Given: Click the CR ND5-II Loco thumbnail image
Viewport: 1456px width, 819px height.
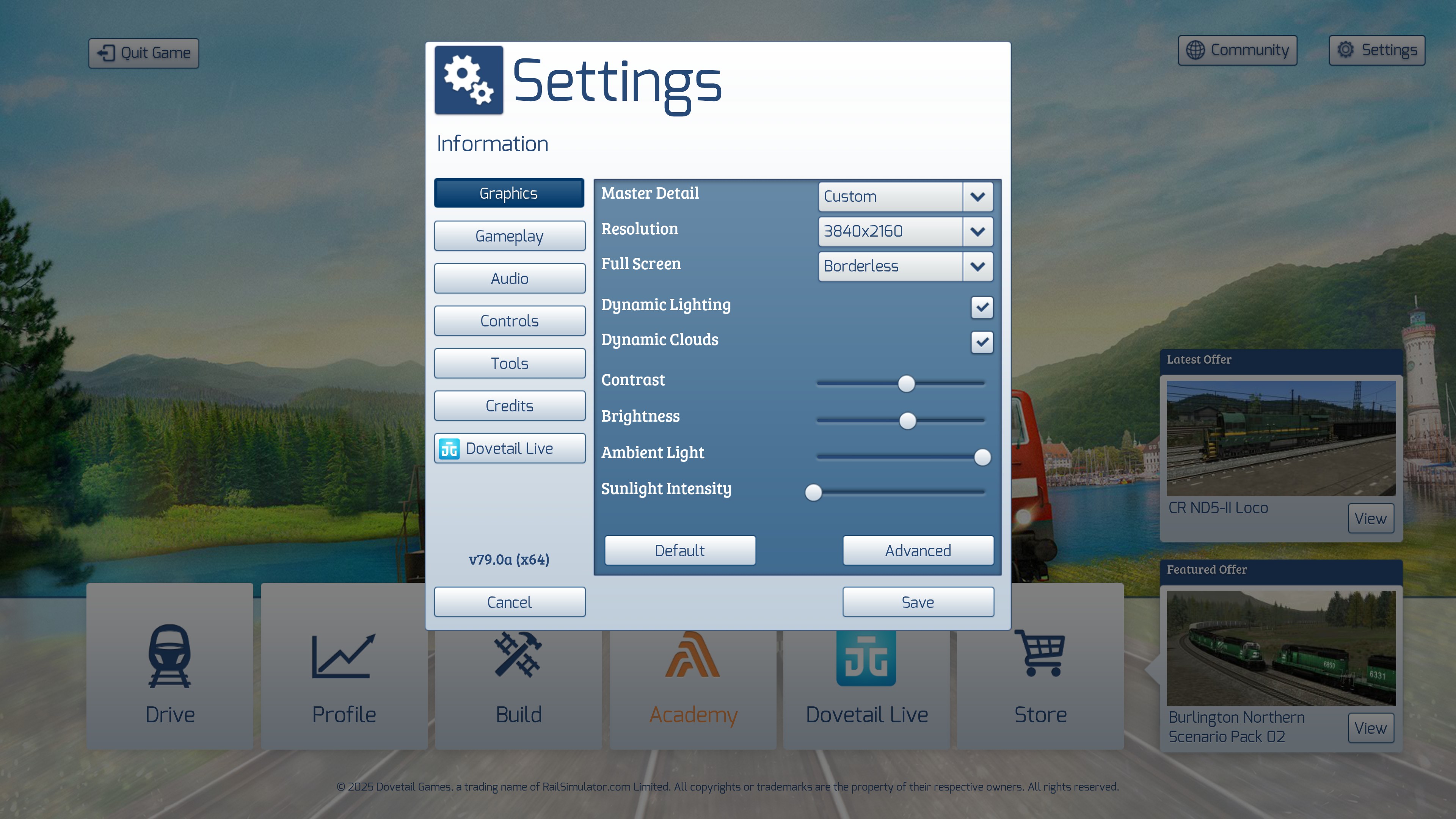Looking at the screenshot, I should tap(1281, 439).
